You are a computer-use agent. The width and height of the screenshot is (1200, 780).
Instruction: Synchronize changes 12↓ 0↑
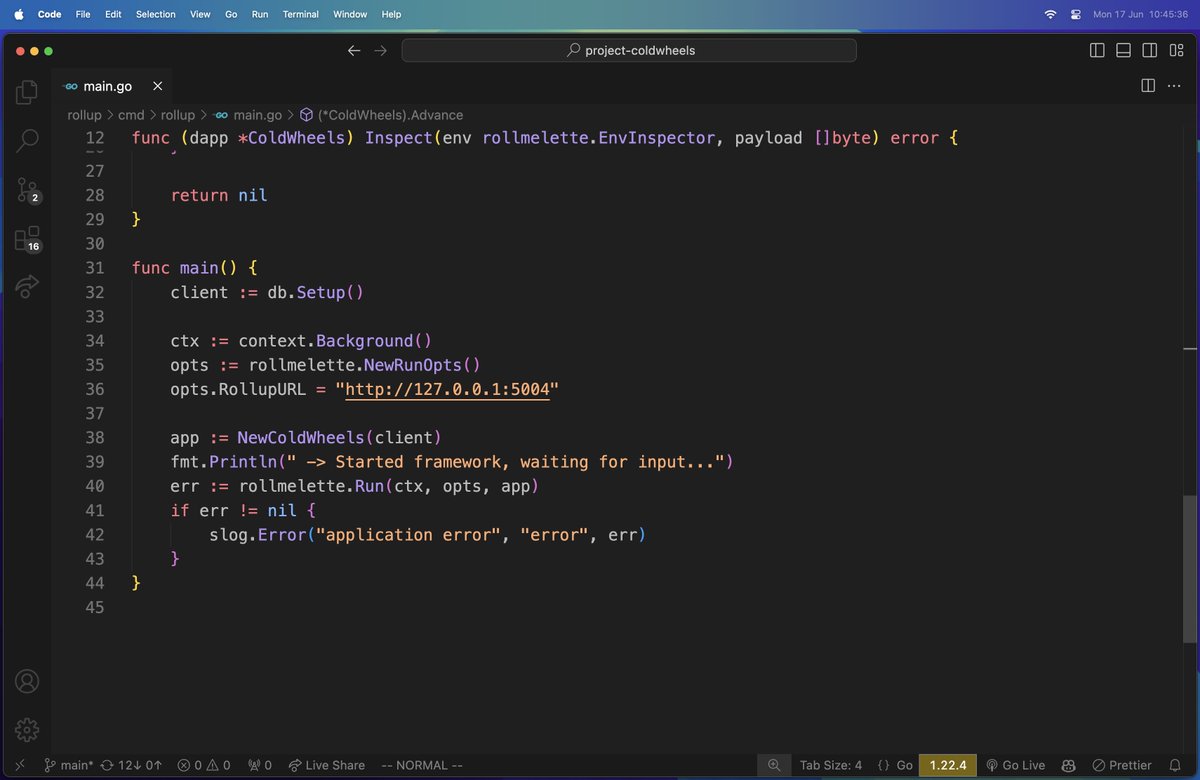tap(131, 765)
